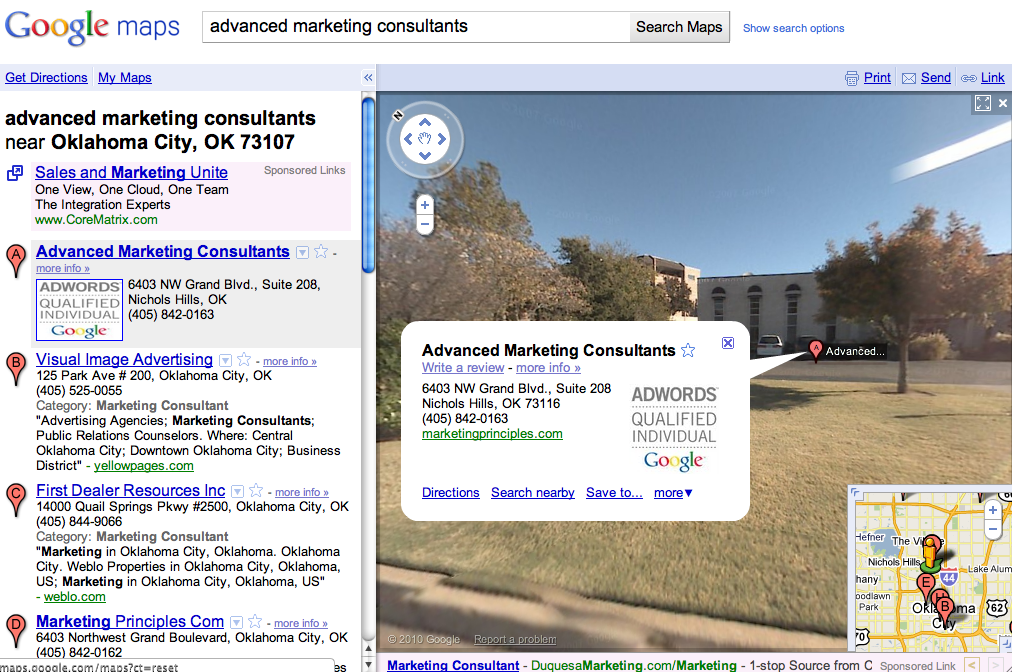Screen dimensions: 1012x672
Task: Toggle star in the info bubble title
Action: pyautogui.click(x=688, y=350)
